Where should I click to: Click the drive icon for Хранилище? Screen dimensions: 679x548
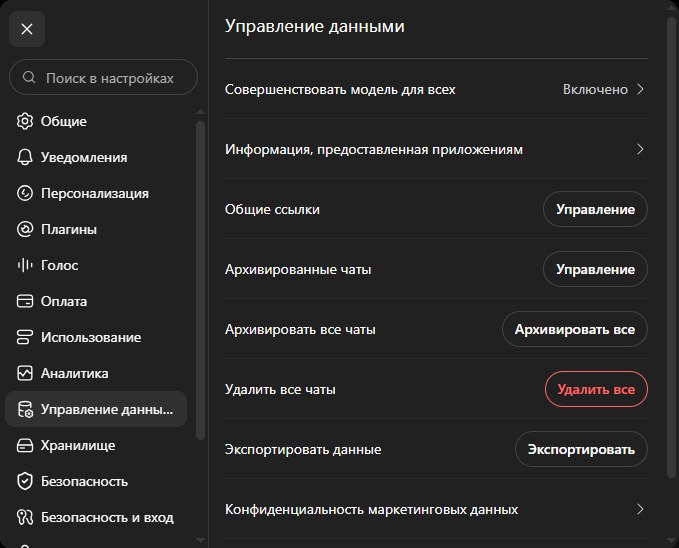(25, 445)
